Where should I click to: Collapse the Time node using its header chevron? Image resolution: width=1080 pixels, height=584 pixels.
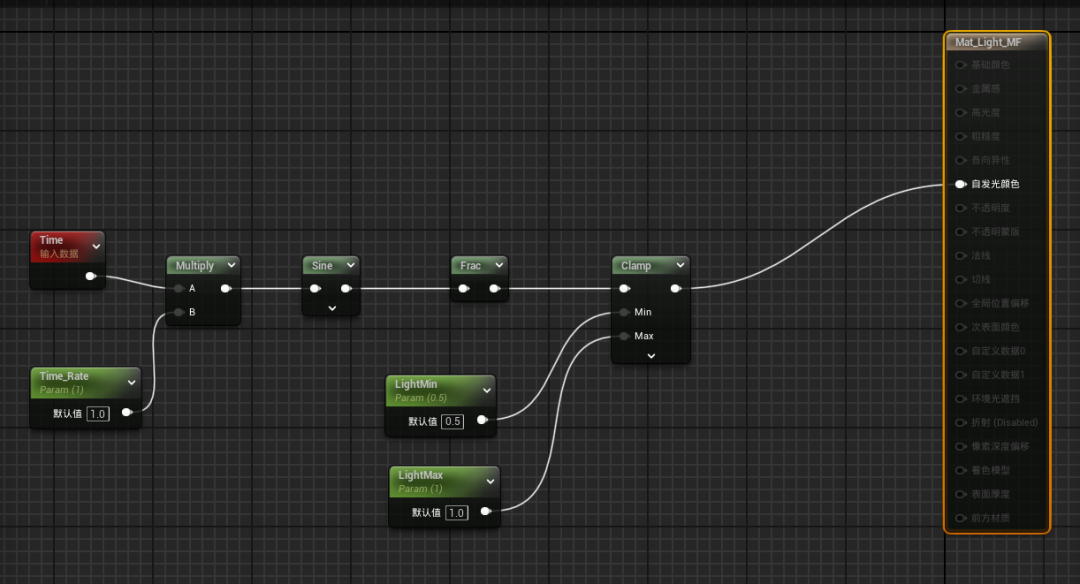click(96, 247)
